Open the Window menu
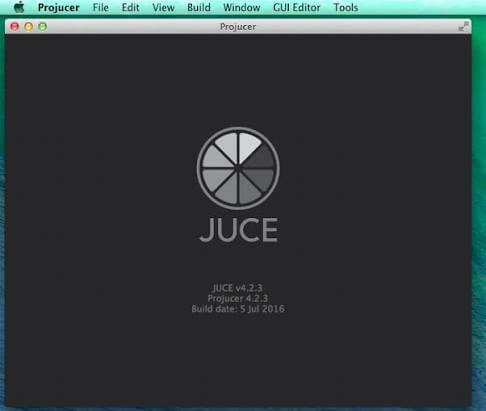The height and width of the screenshot is (411, 486). click(x=242, y=8)
